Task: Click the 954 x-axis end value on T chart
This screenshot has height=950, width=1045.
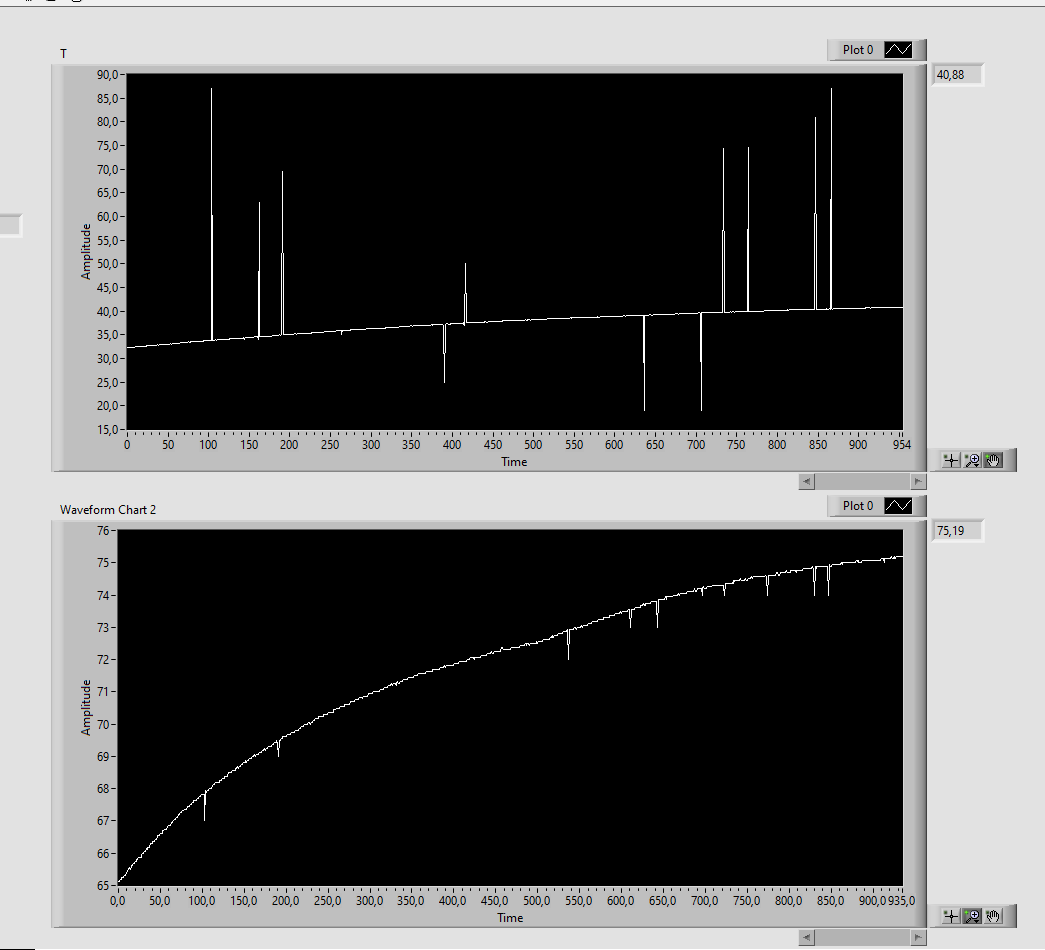Action: point(902,445)
